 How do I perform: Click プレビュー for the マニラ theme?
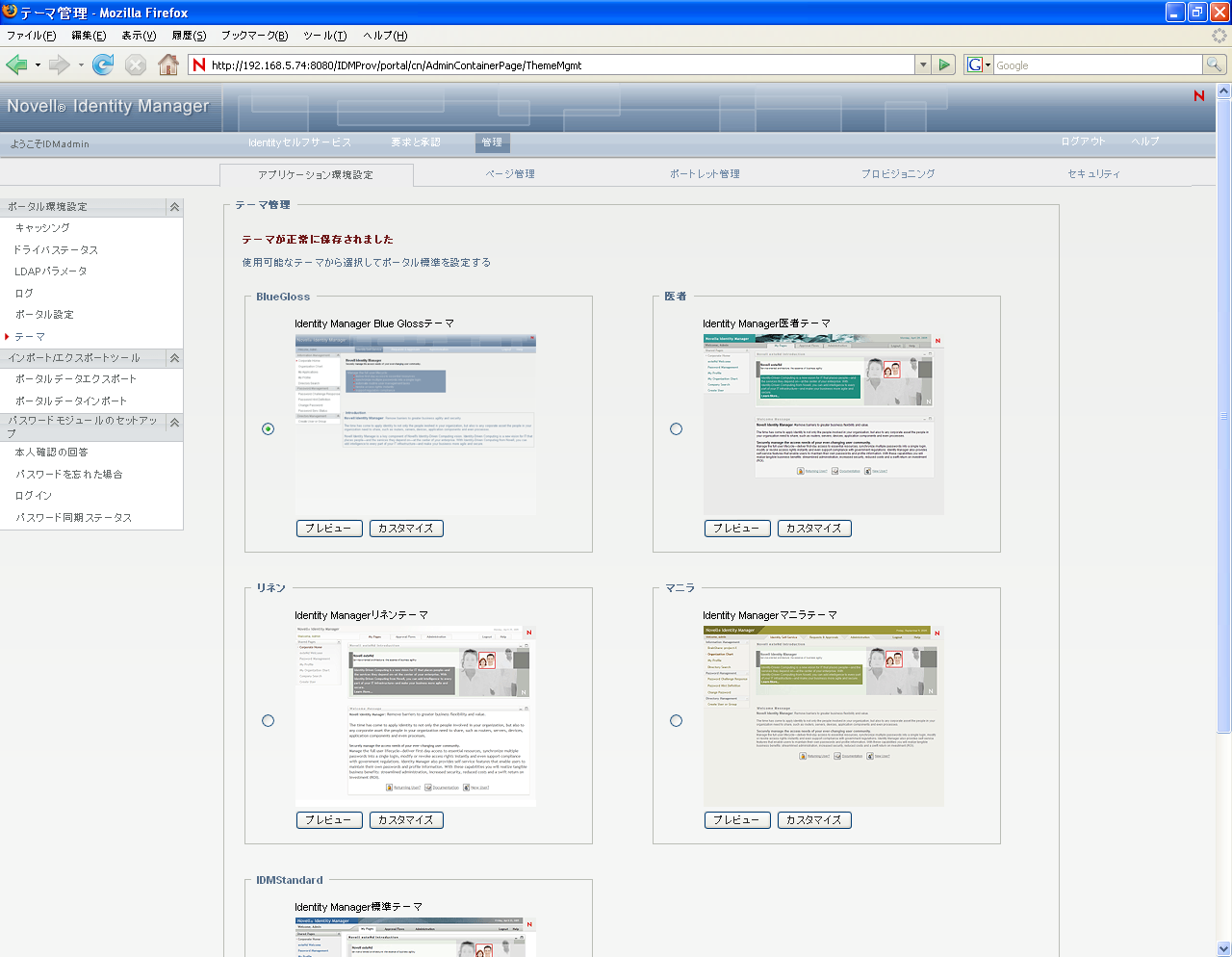pyautogui.click(x=737, y=820)
